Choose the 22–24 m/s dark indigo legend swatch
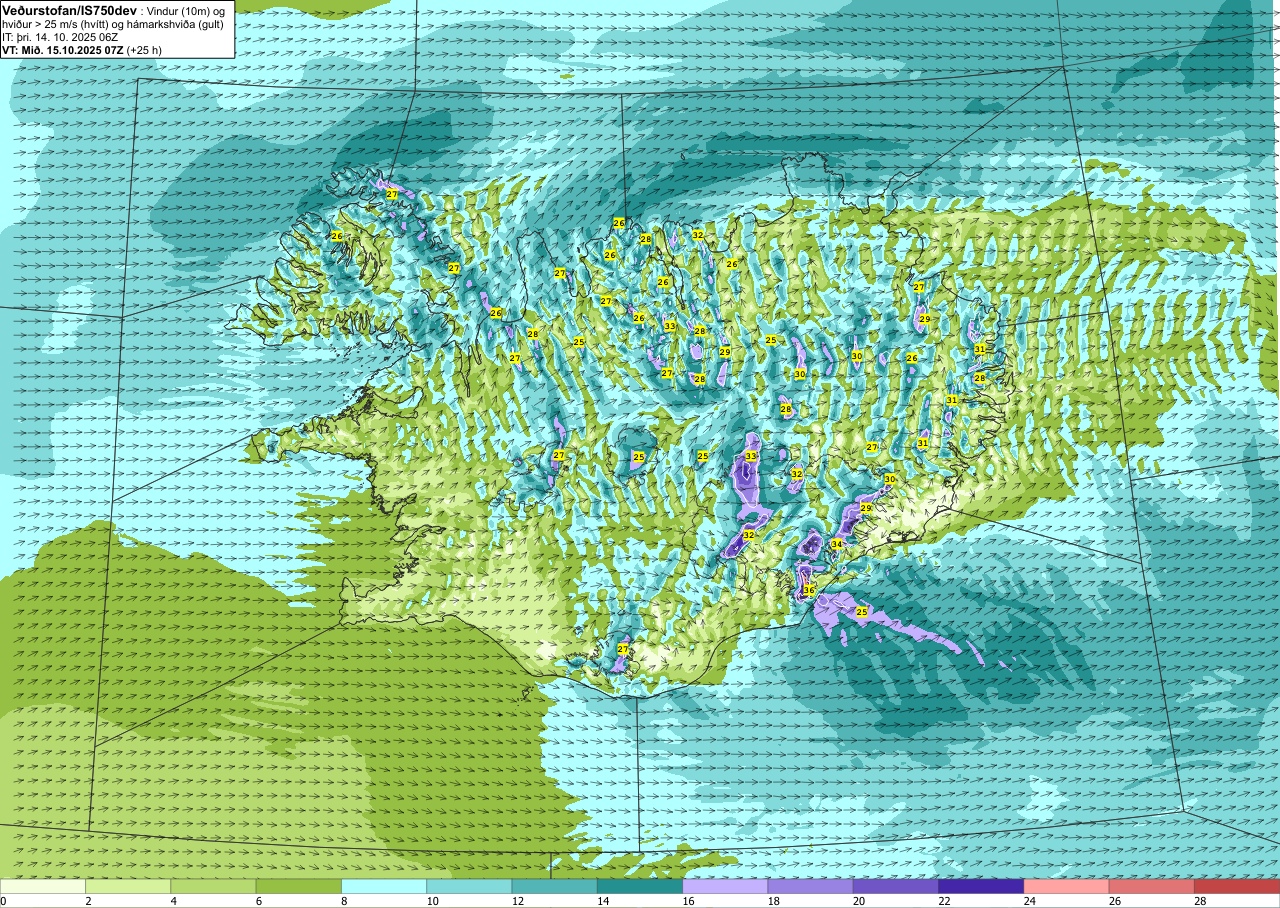 (981, 886)
